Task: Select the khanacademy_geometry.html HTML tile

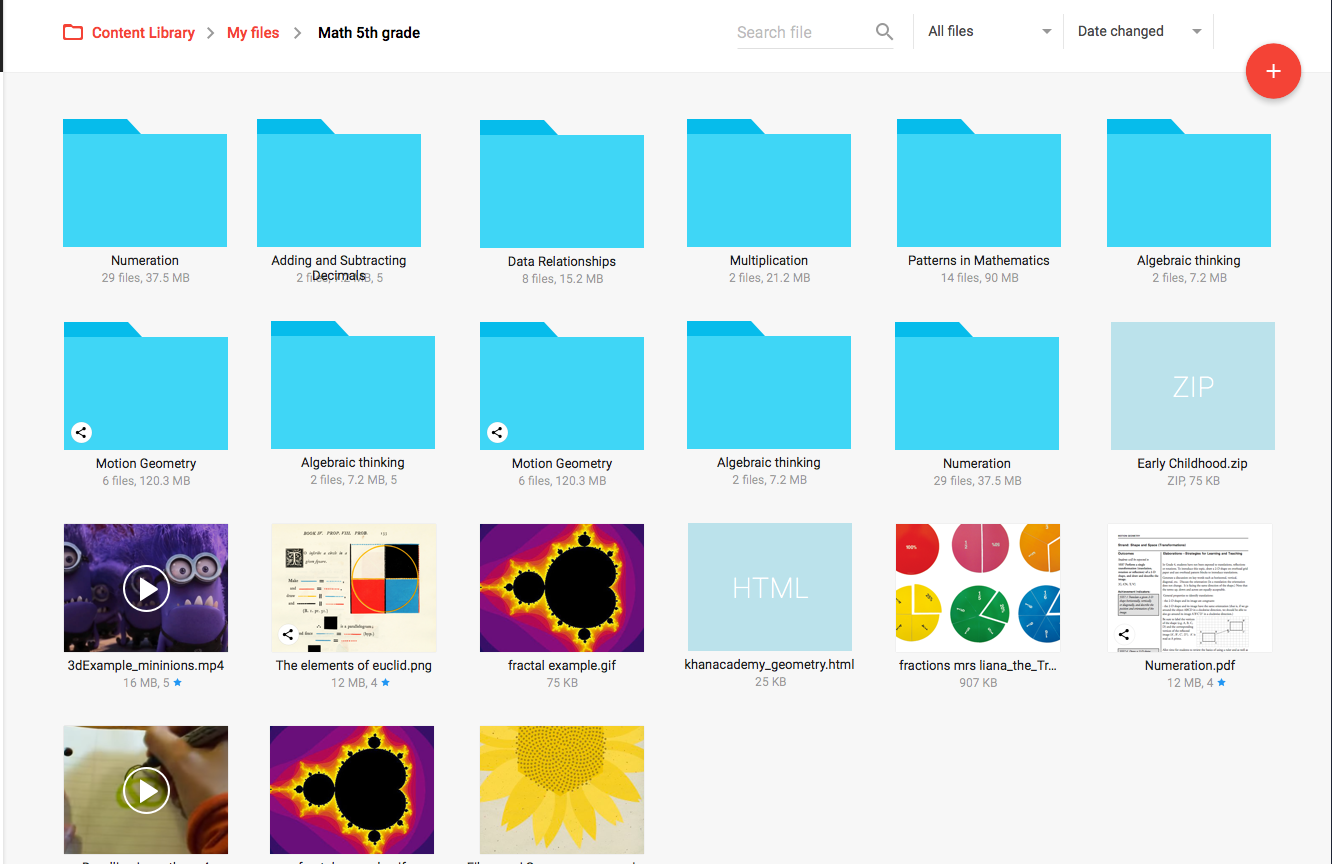Action: [770, 587]
